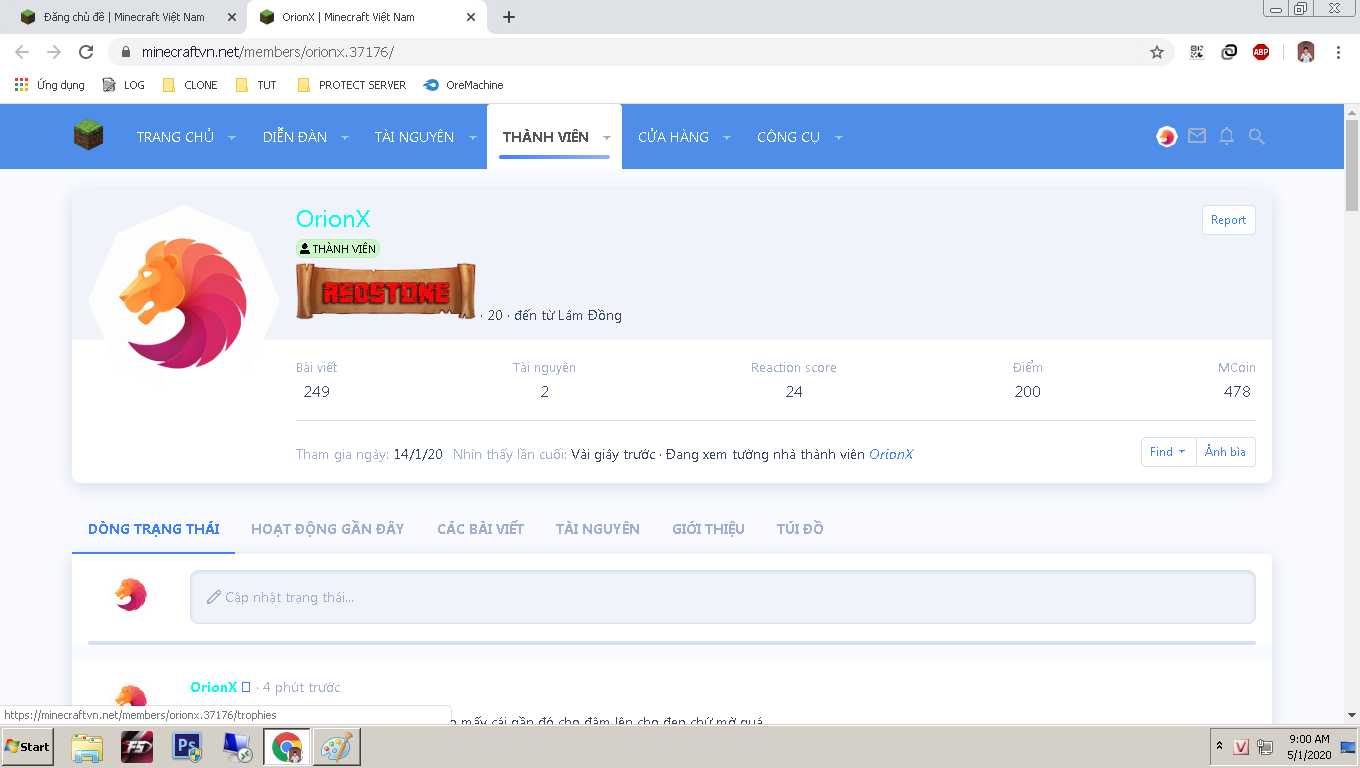Viewport: 1360px width, 768px height.
Task: Reload the current page
Action: click(x=86, y=52)
